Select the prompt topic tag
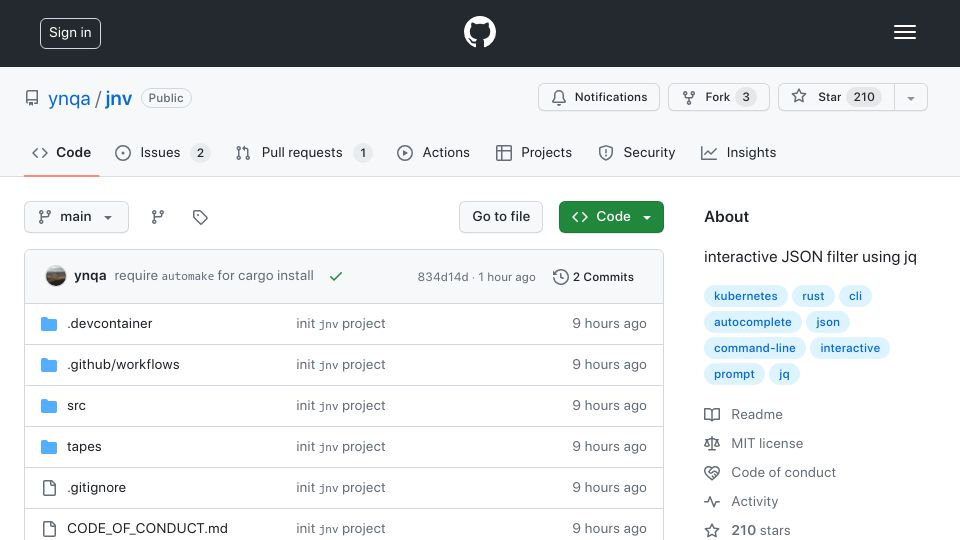The height and width of the screenshot is (540, 960). click(x=734, y=374)
